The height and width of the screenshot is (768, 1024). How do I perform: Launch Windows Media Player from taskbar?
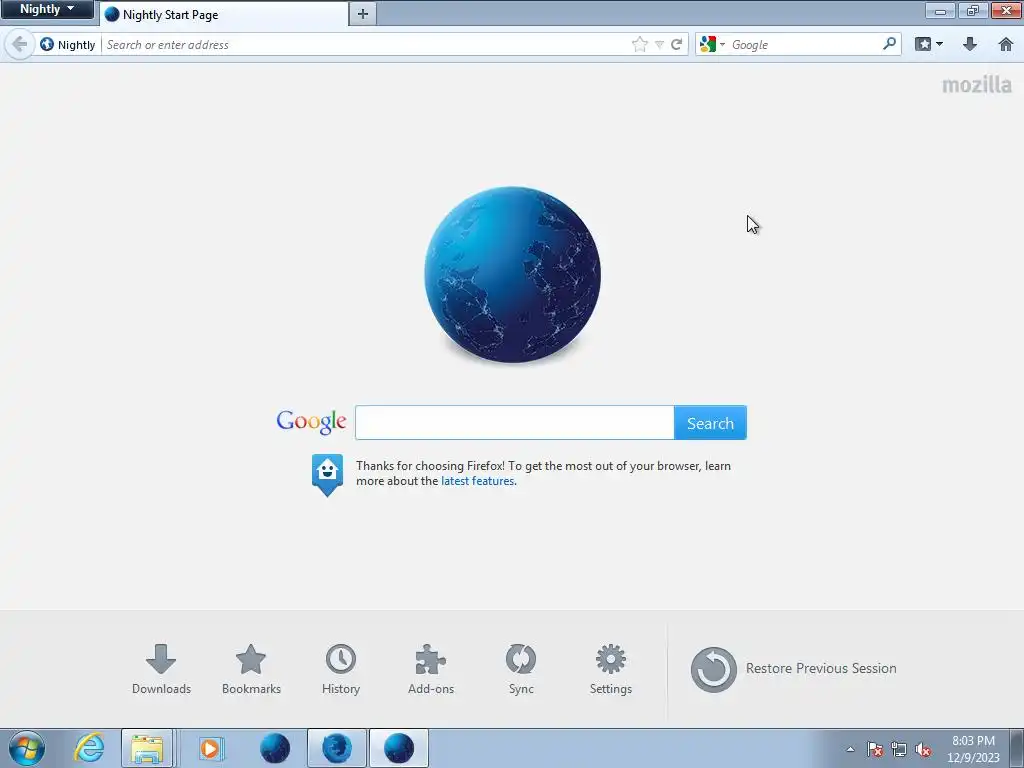point(211,748)
